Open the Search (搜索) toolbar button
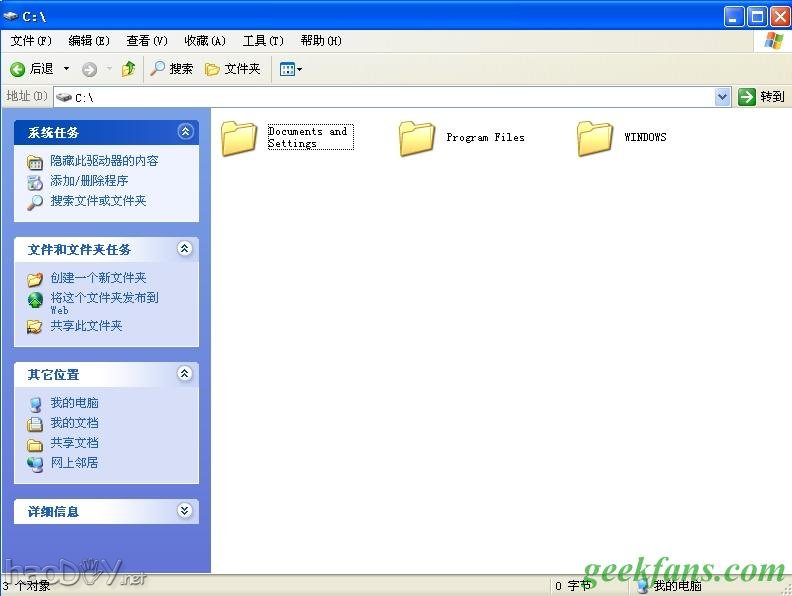792x596 pixels. coord(171,69)
